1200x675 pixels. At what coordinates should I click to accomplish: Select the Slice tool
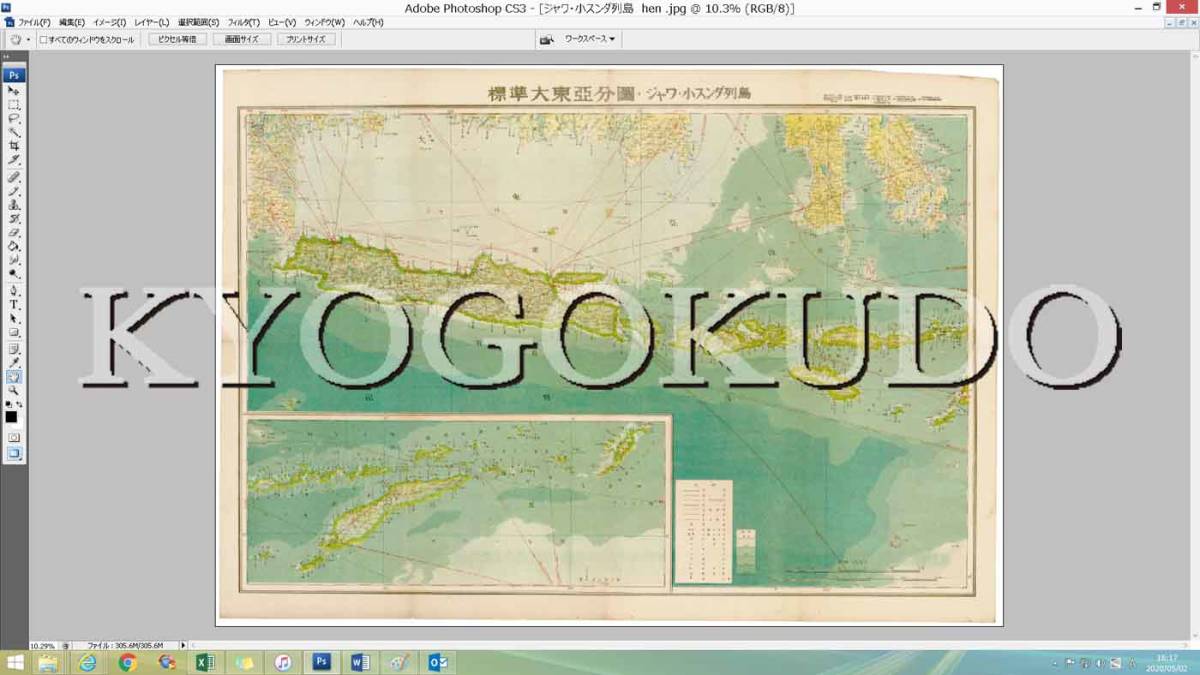14,160
